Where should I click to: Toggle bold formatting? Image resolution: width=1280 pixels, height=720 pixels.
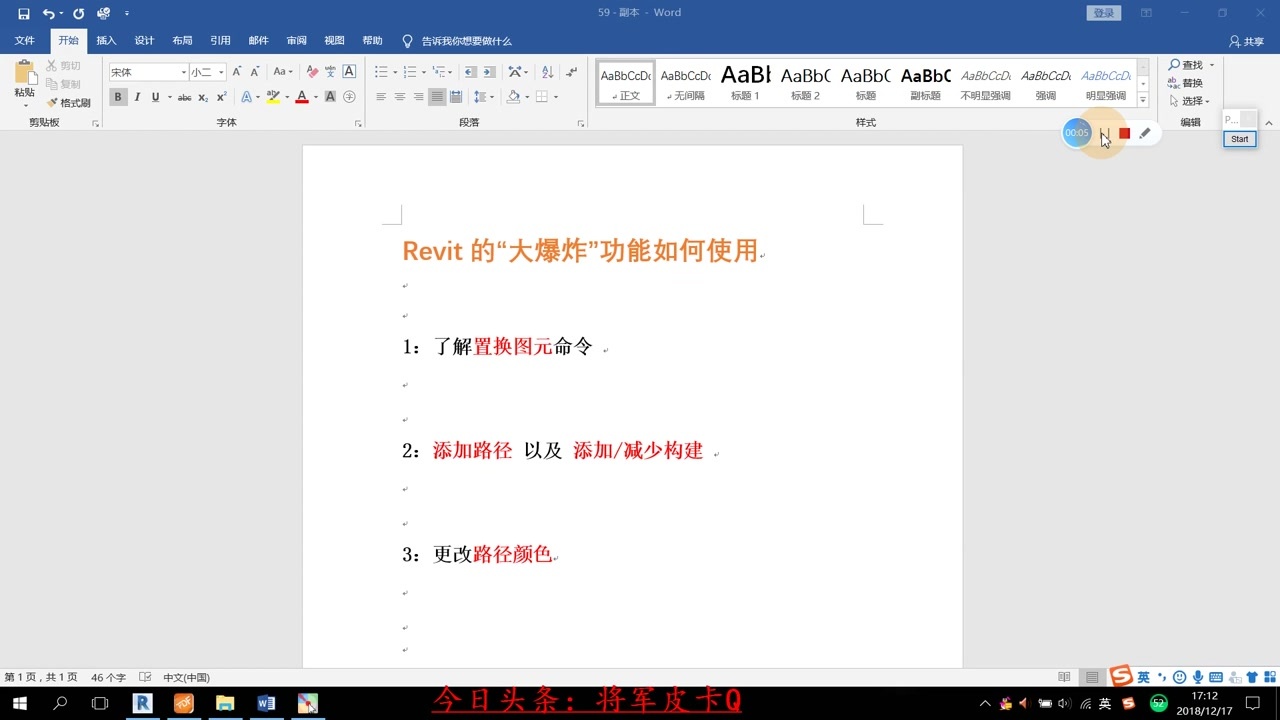coord(118,97)
